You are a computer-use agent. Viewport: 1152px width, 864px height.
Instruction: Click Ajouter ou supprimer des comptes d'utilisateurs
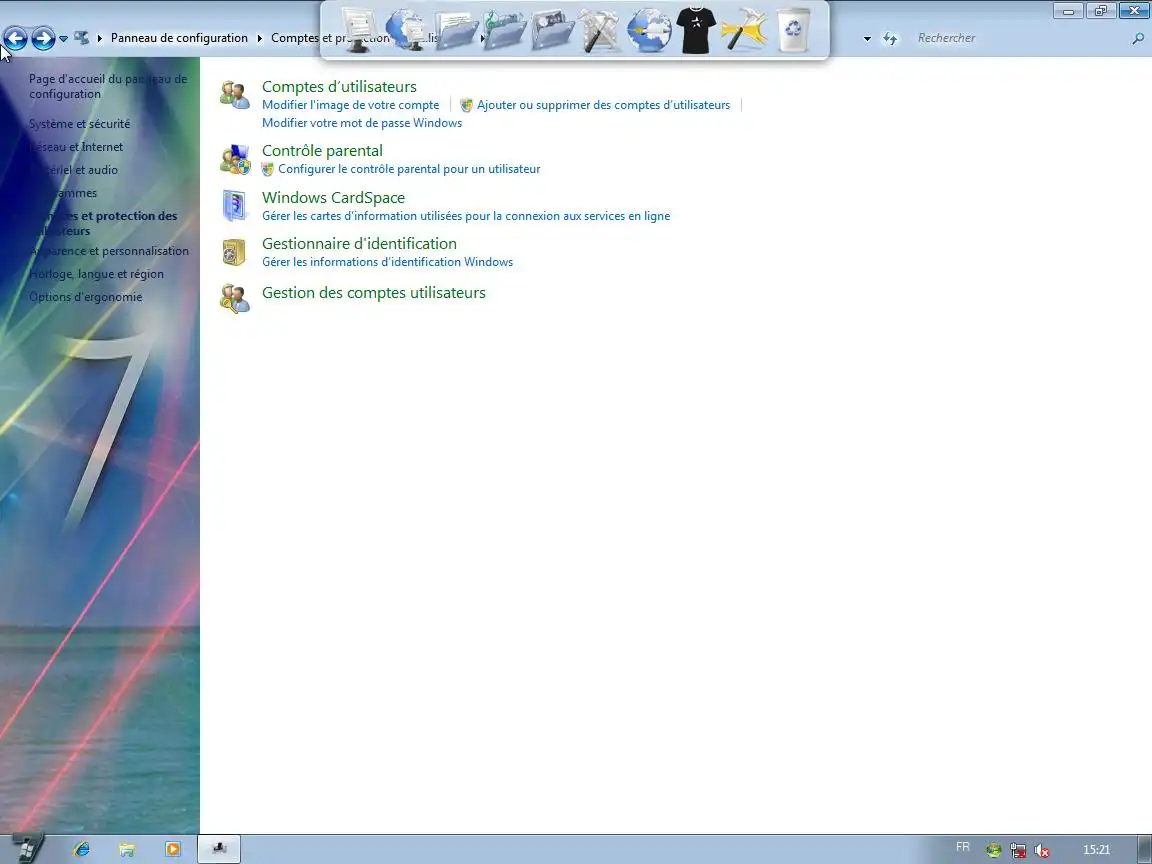coord(603,105)
